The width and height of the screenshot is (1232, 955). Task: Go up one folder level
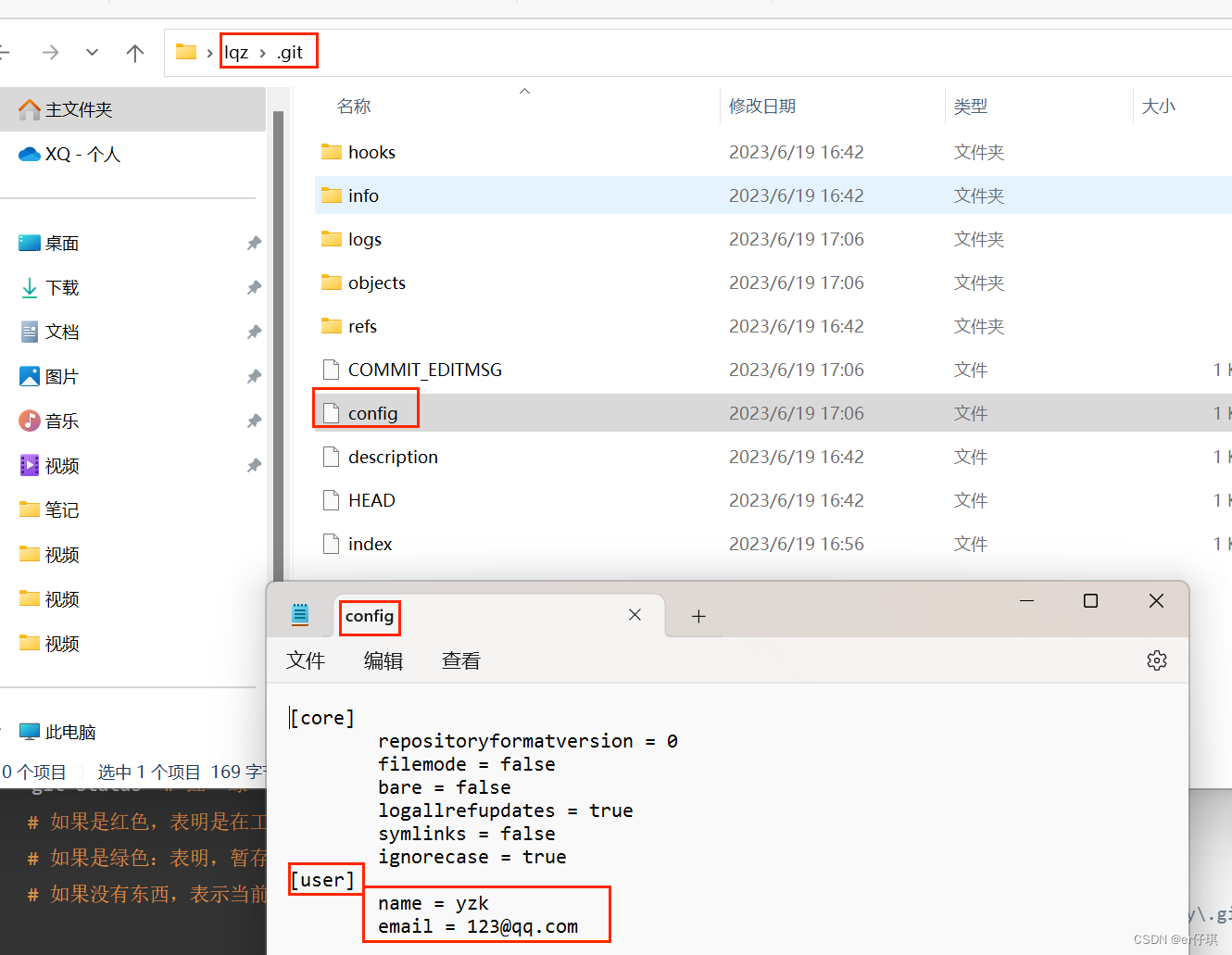[135, 53]
